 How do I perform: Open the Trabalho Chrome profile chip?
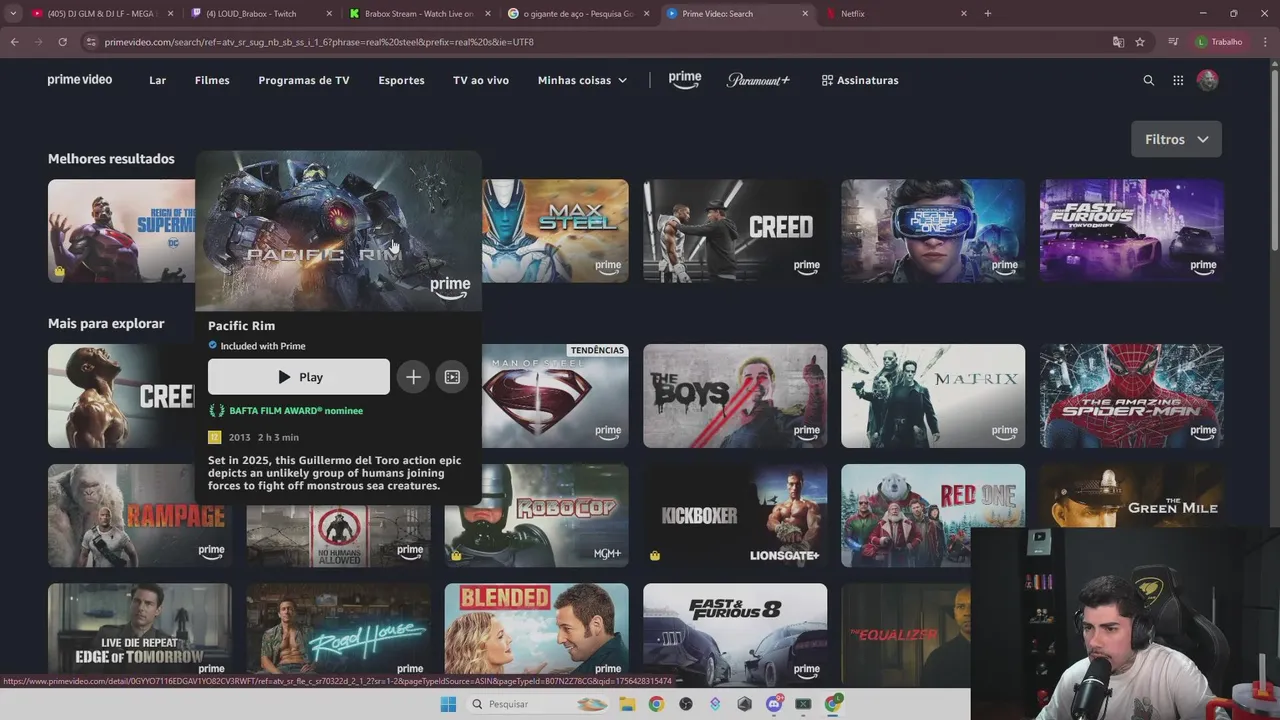1220,42
